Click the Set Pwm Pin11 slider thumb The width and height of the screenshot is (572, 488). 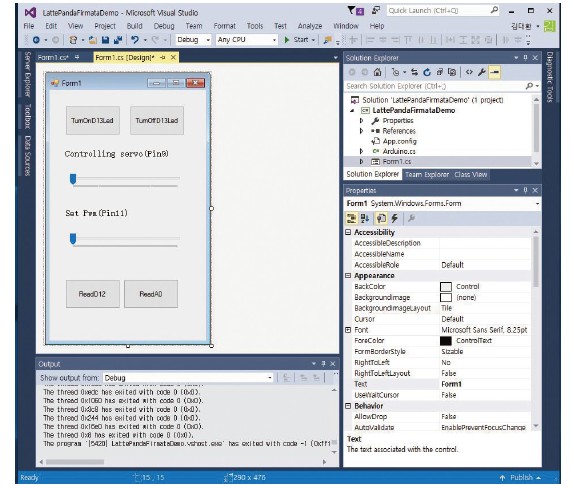point(73,239)
